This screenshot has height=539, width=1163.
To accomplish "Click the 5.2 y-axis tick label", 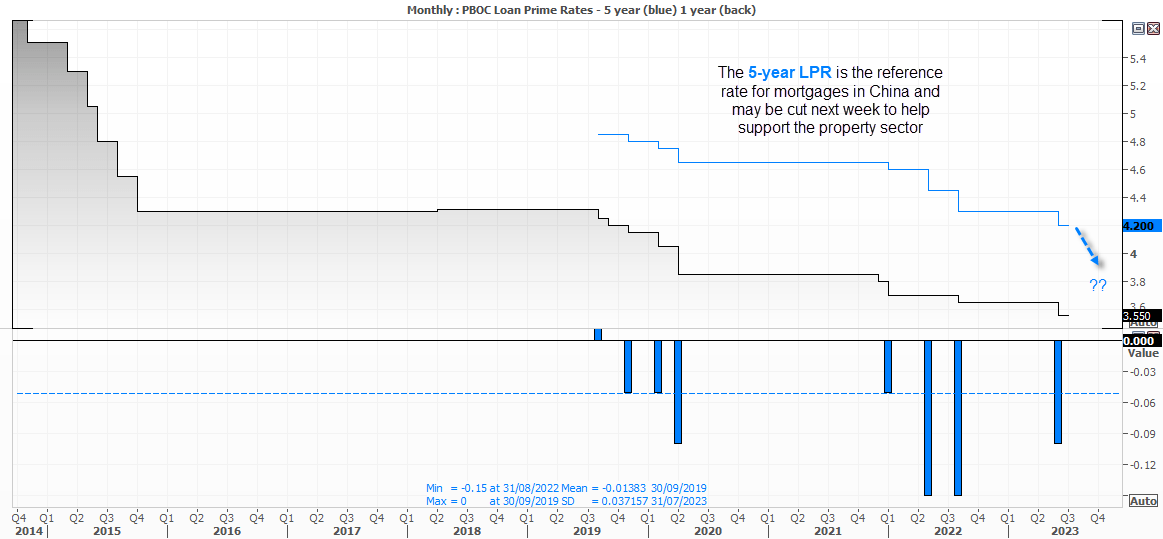I will coord(1137,86).
